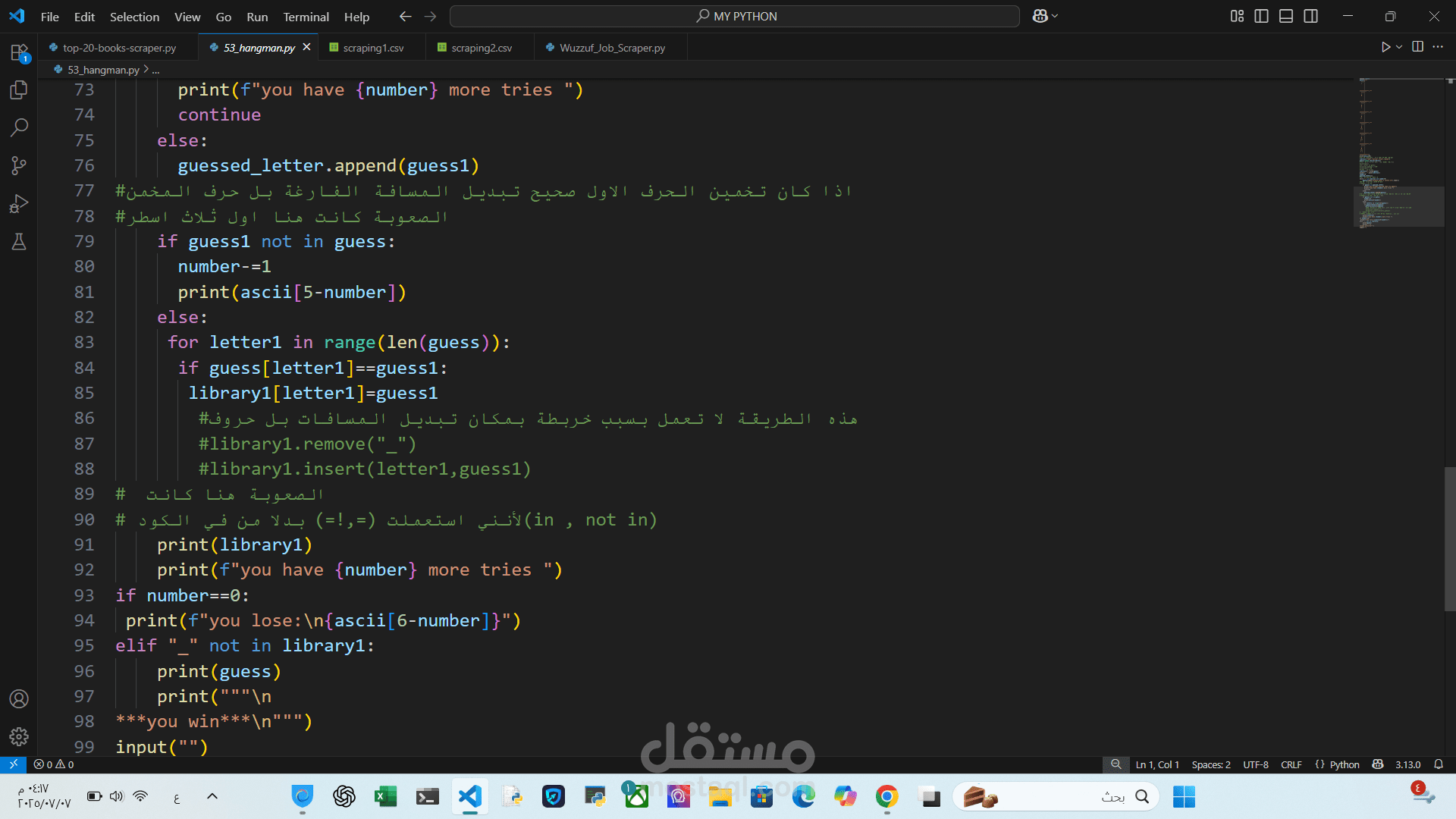Select the Python language mode

1345,764
